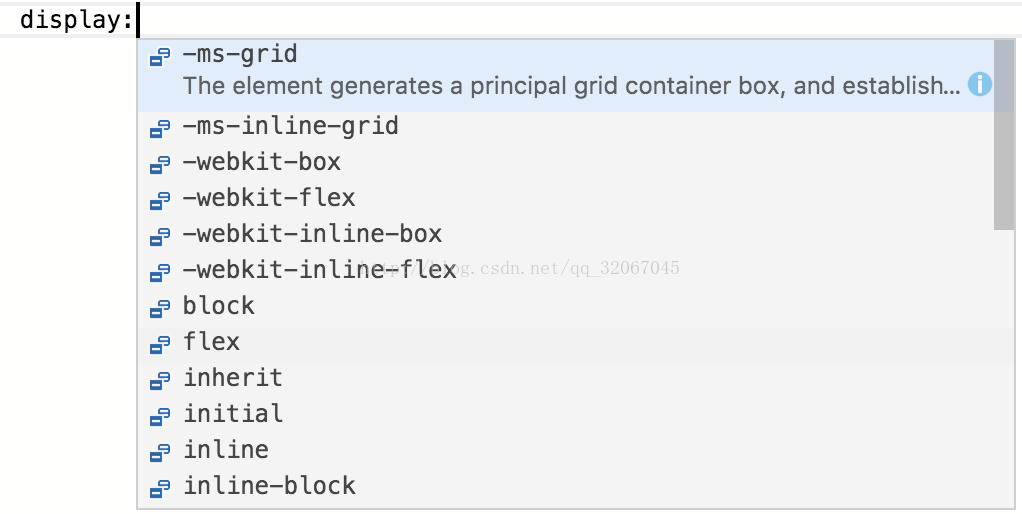Image resolution: width=1022 pixels, height=514 pixels.
Task: Click the completion popup scrollbar thumb
Action: [x=1004, y=135]
